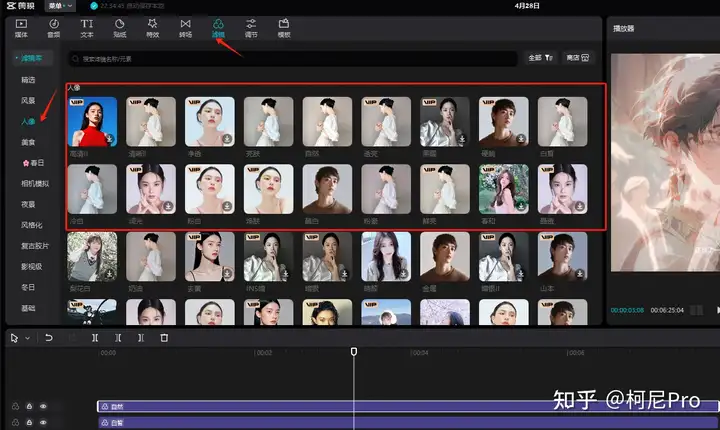720x430 pixels.
Task: Click the split clip icon
Action: pos(95,338)
